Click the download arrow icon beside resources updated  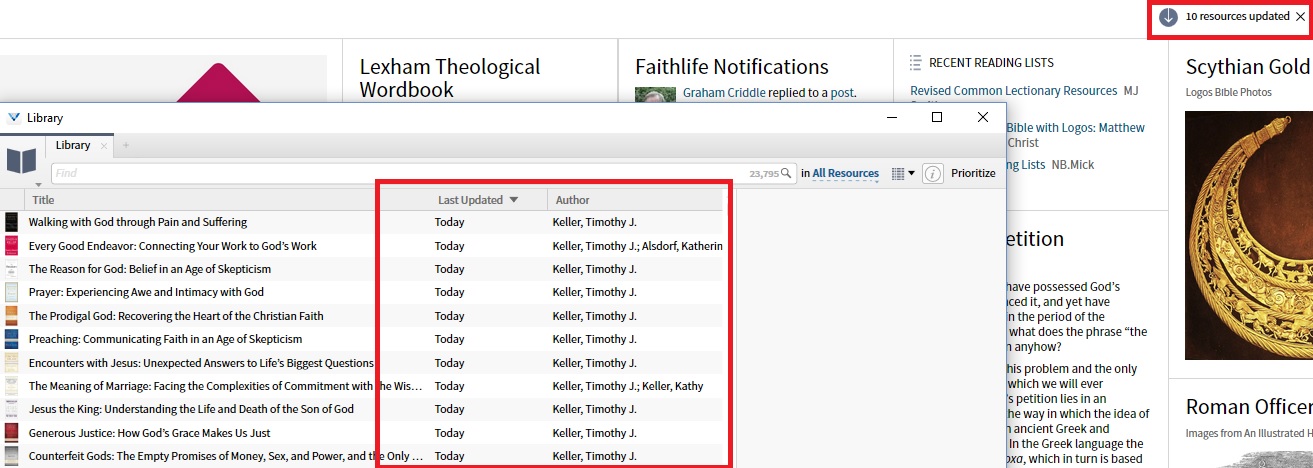coord(1168,17)
